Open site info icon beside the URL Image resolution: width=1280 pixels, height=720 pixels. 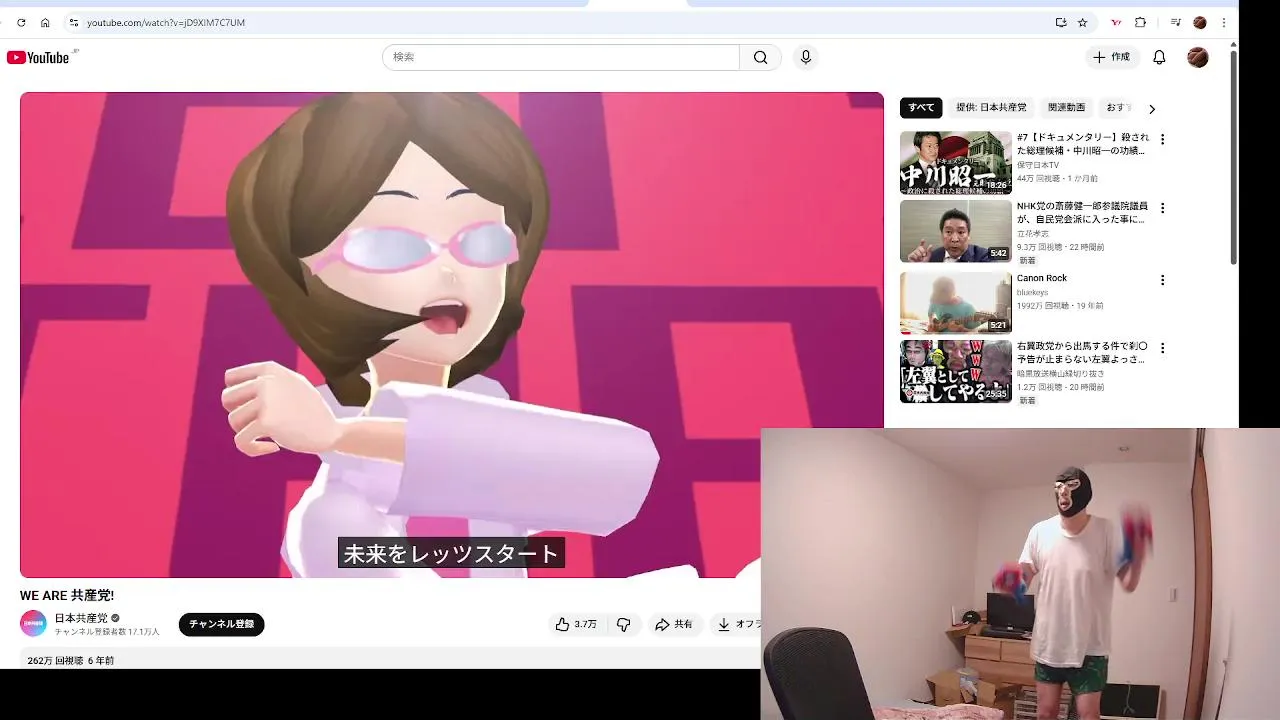click(73, 22)
